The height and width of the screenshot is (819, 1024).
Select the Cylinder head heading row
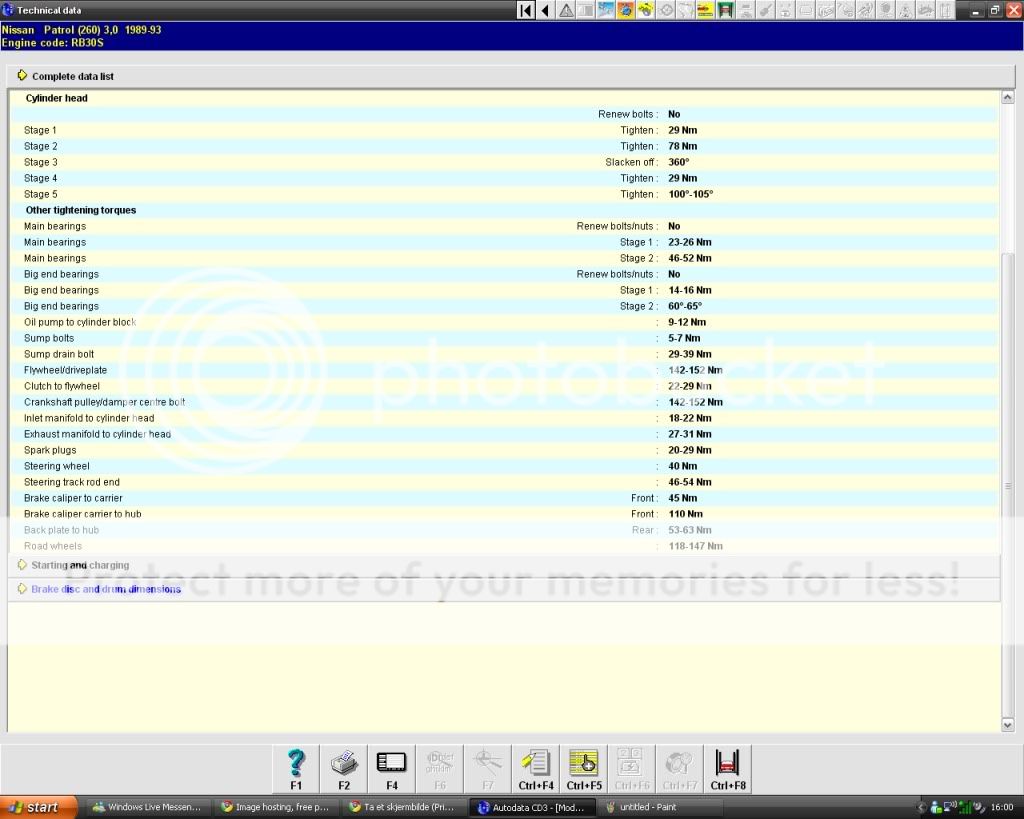pyautogui.click(x=56, y=98)
